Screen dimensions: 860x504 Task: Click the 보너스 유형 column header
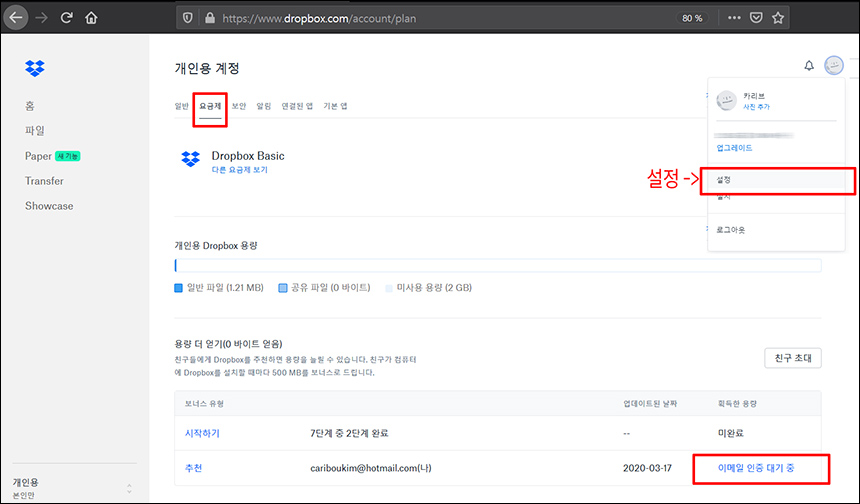(204, 404)
